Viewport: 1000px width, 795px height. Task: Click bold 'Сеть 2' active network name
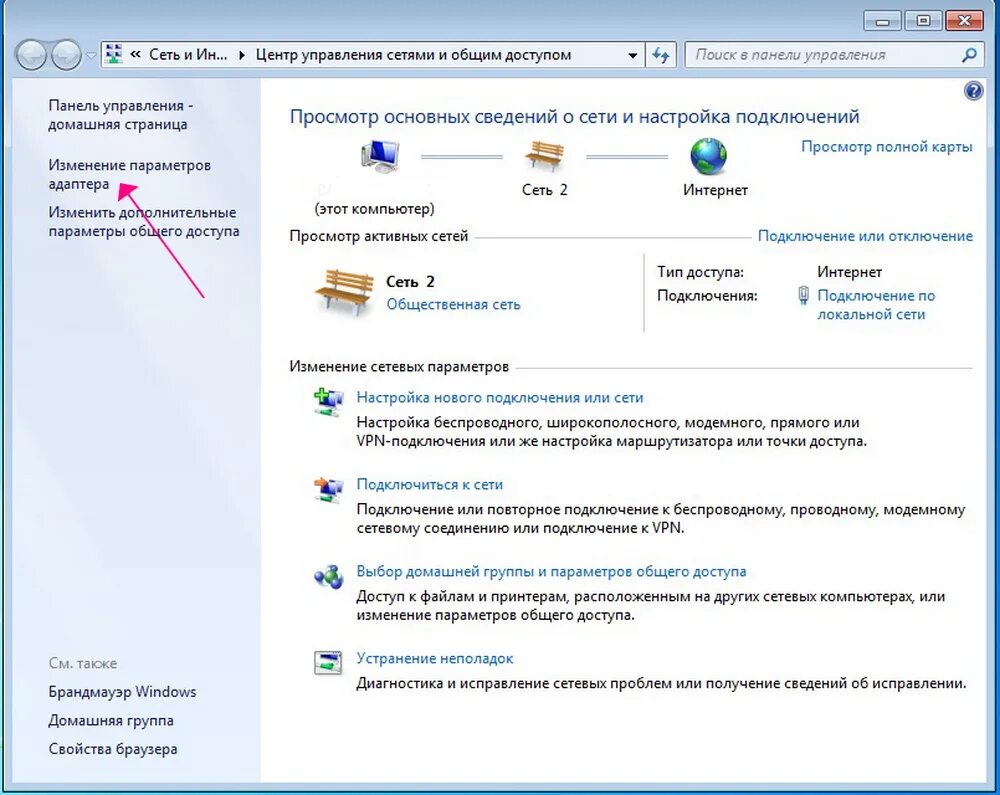click(410, 282)
